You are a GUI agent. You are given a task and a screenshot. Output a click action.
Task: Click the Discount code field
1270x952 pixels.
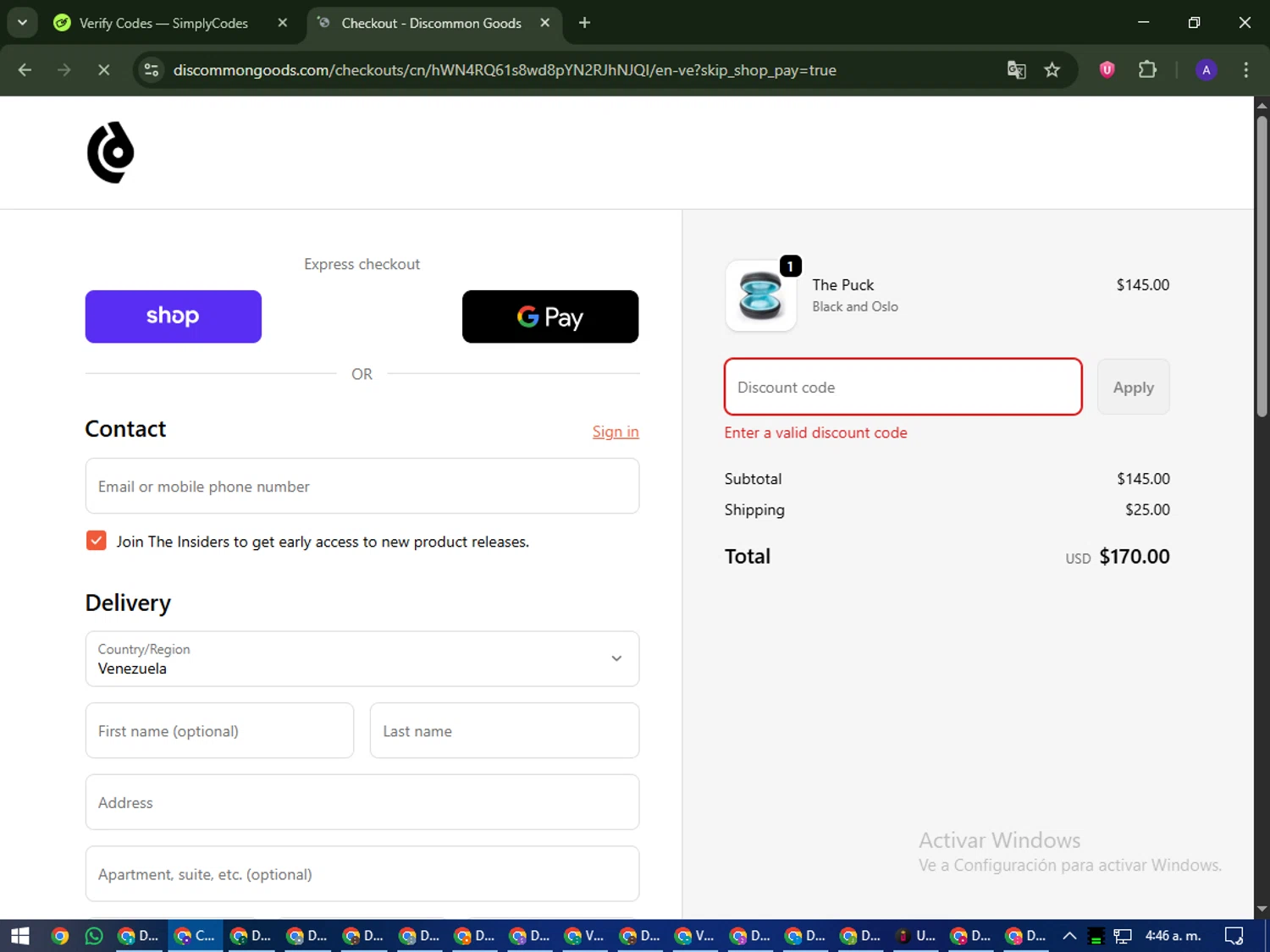903,387
